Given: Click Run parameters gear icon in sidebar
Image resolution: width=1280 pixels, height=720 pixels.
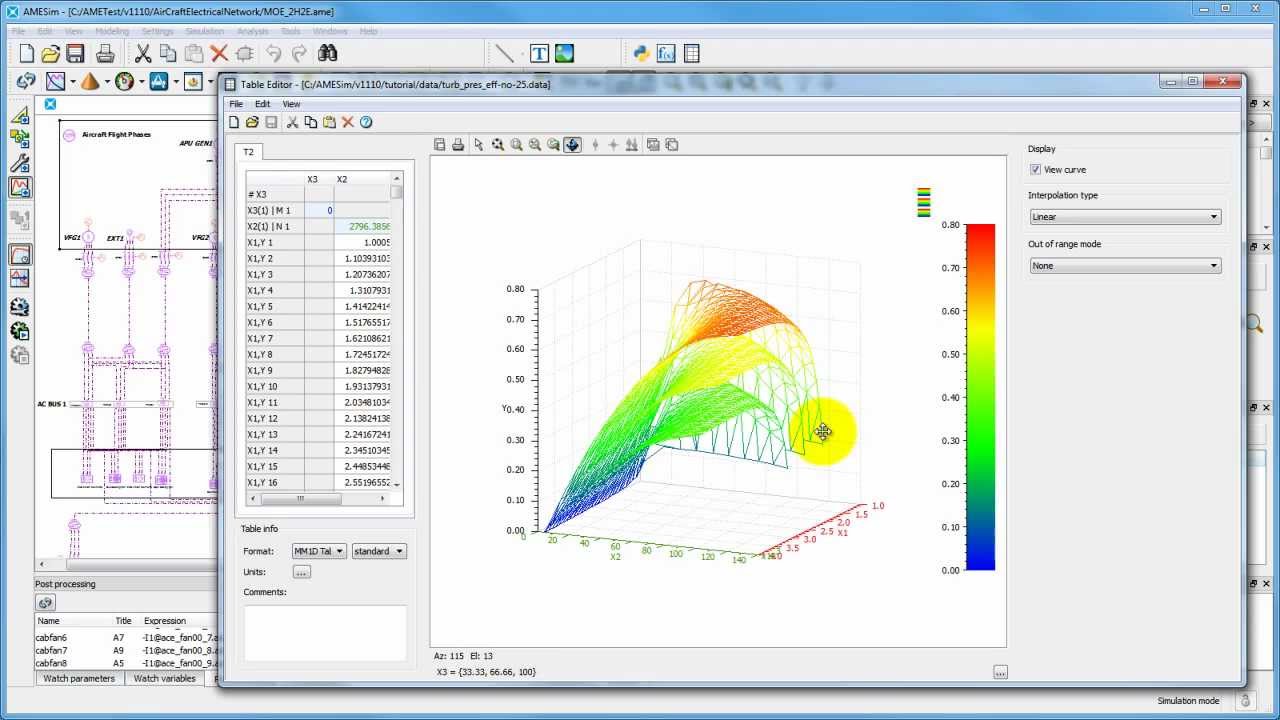Looking at the screenshot, I should (x=20, y=308).
